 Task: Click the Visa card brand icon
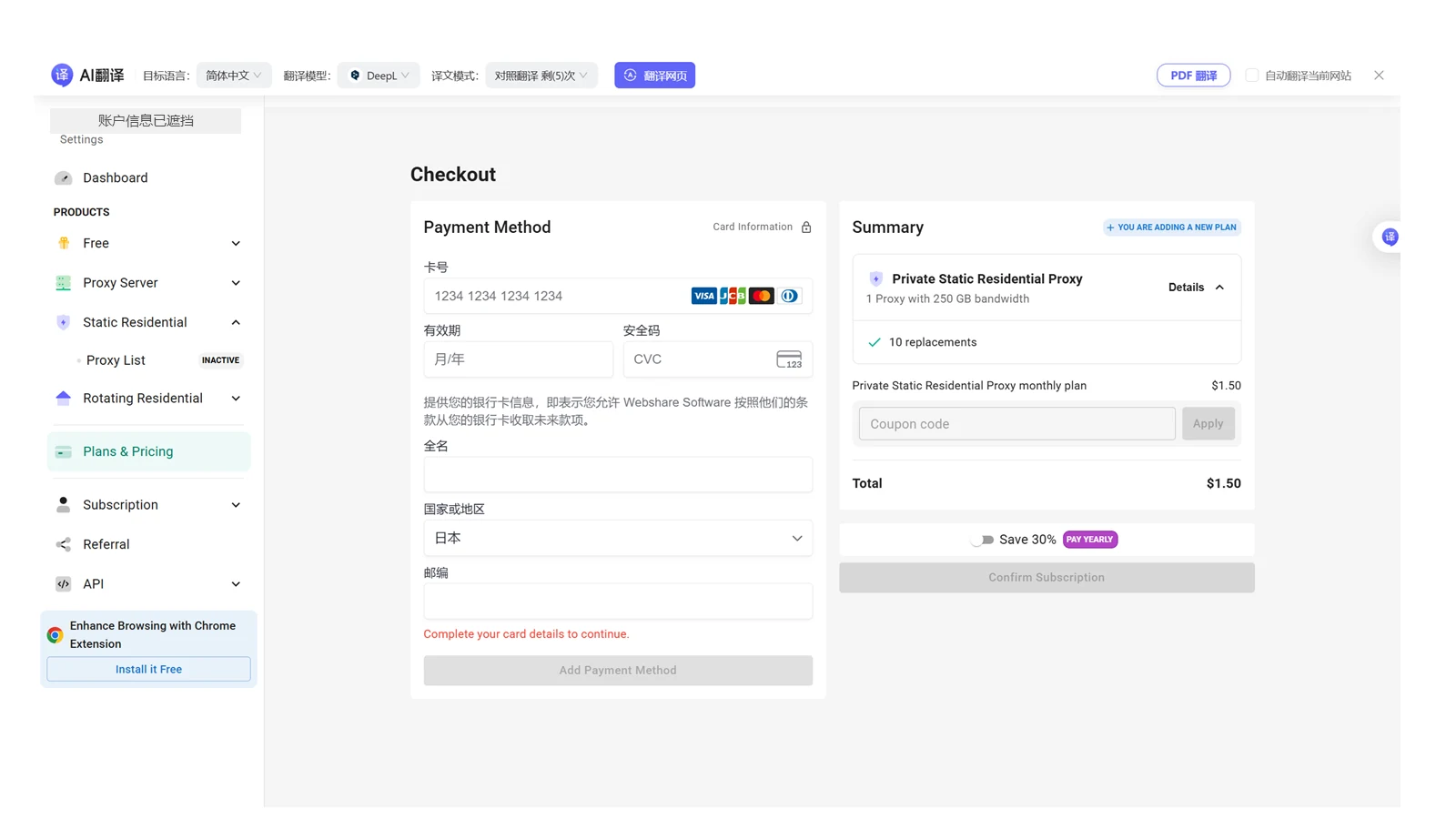coord(703,296)
